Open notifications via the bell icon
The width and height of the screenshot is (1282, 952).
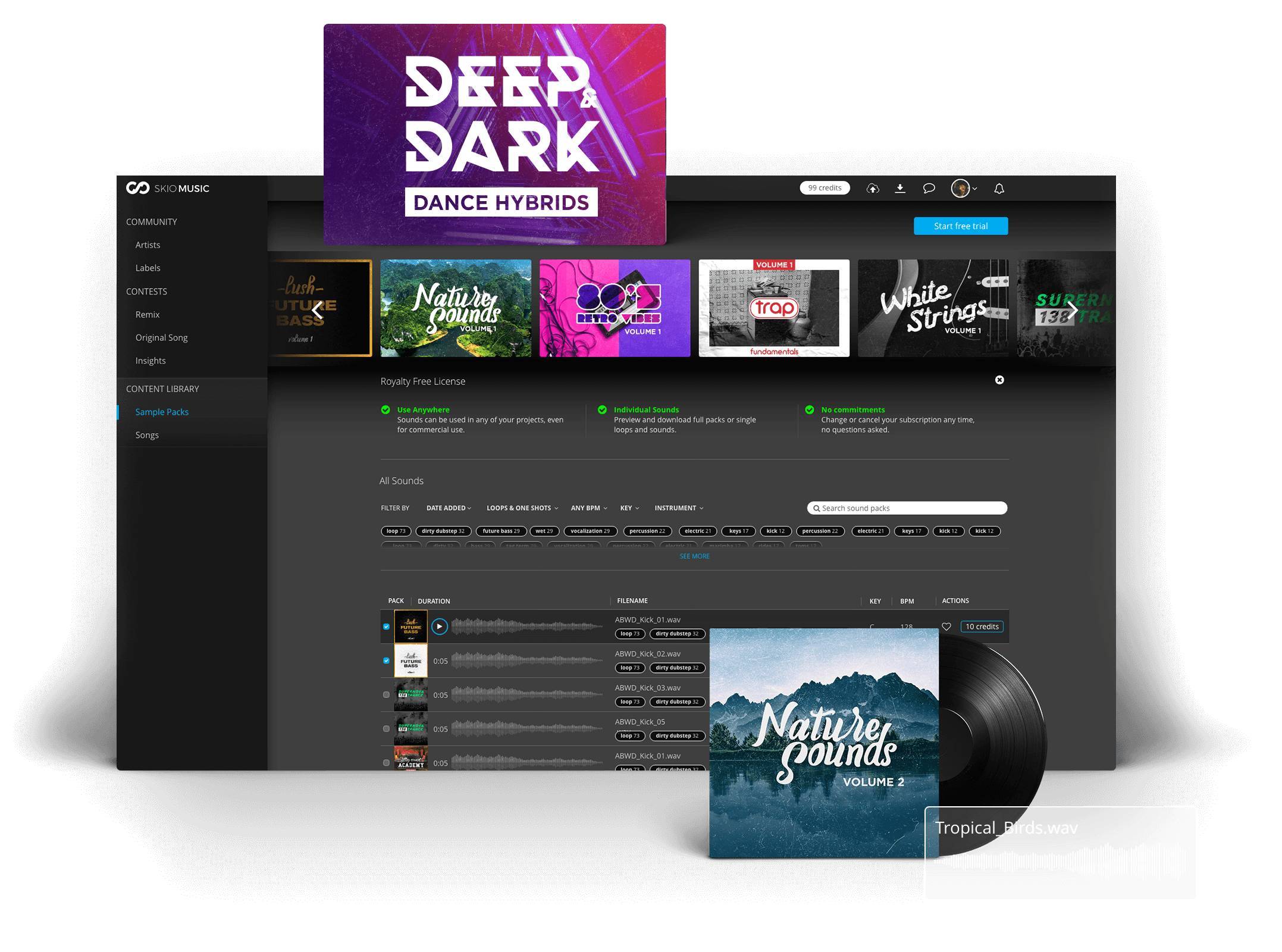(x=998, y=188)
